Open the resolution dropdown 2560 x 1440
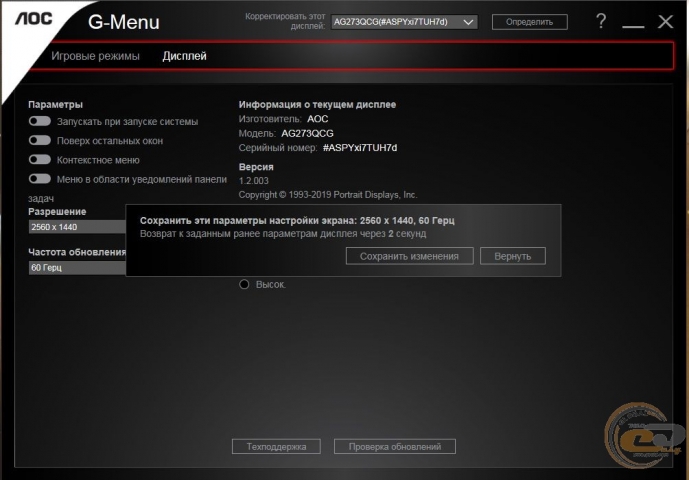This screenshot has height=480, width=689. (x=77, y=227)
